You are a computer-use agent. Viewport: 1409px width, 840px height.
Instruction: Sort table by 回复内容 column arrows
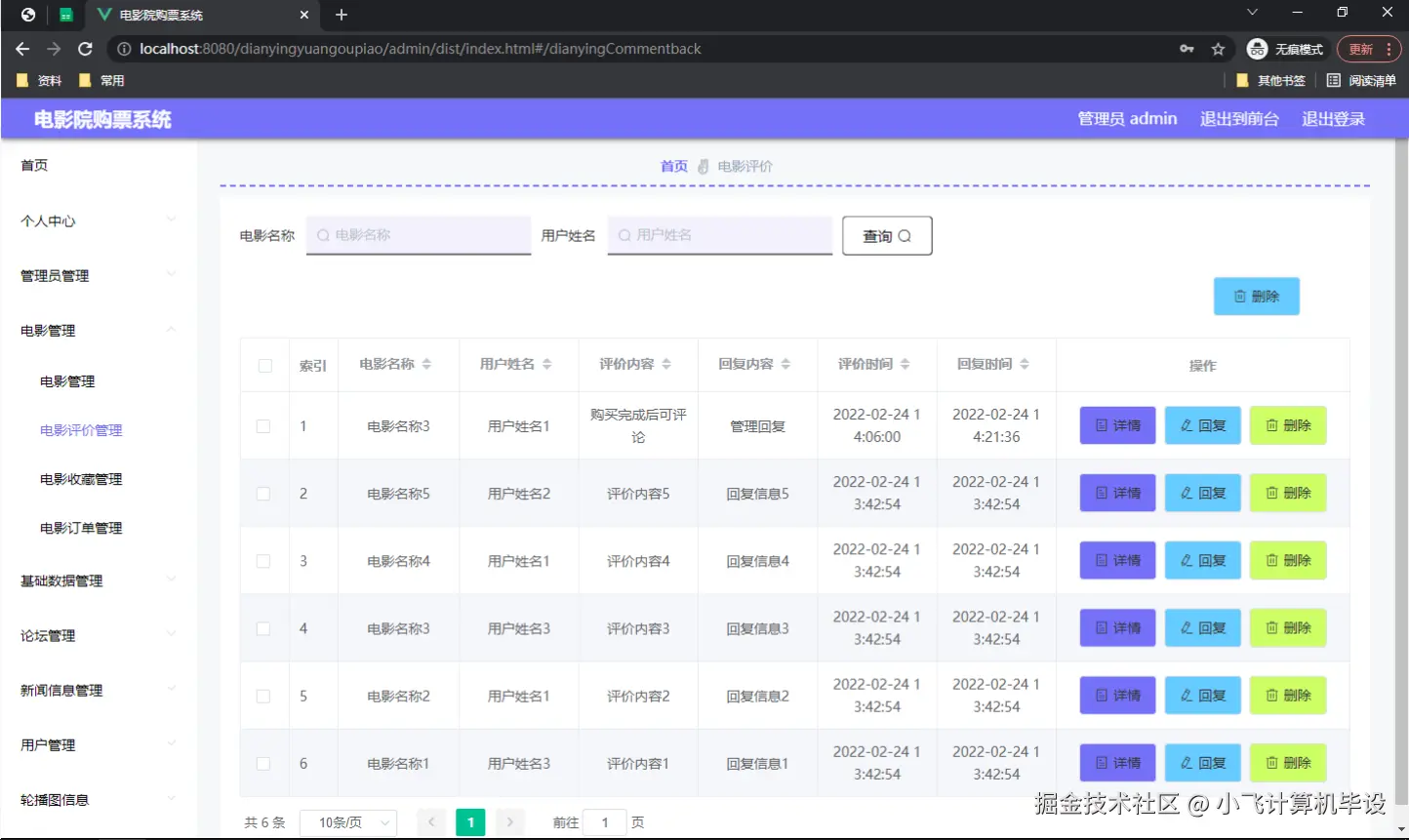tap(785, 364)
